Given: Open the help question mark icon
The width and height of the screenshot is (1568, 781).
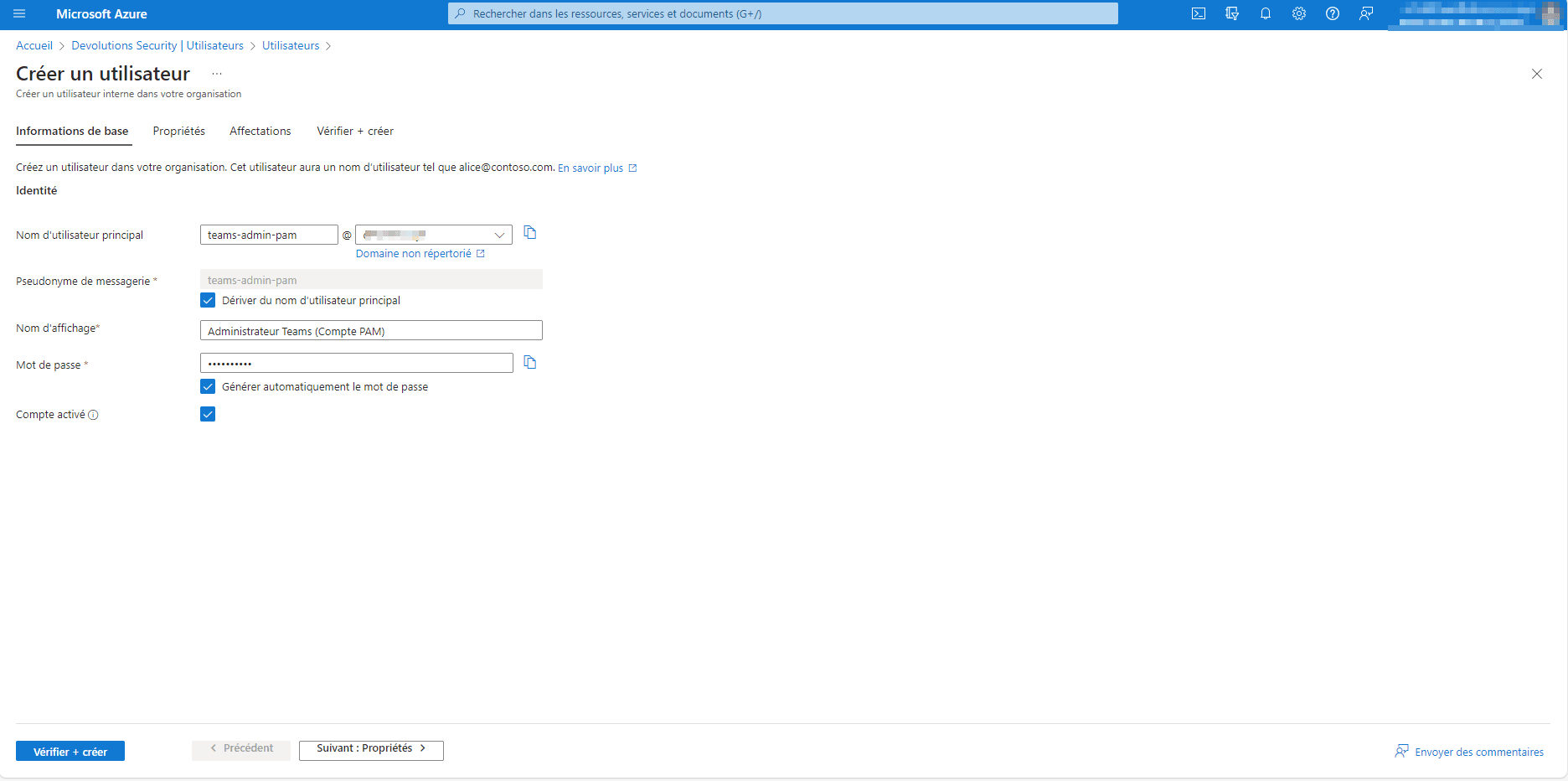Looking at the screenshot, I should pyautogui.click(x=1333, y=14).
